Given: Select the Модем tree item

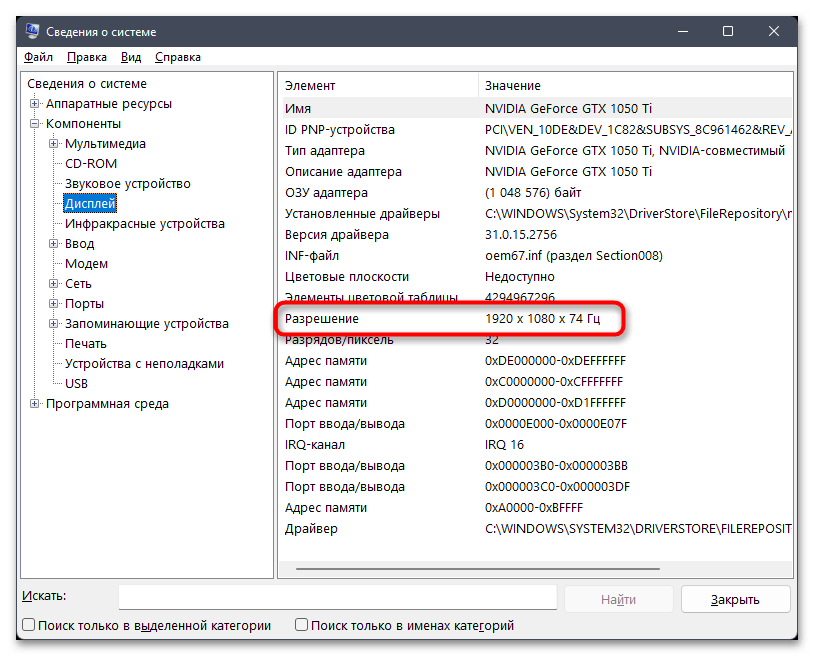Looking at the screenshot, I should coord(86,264).
